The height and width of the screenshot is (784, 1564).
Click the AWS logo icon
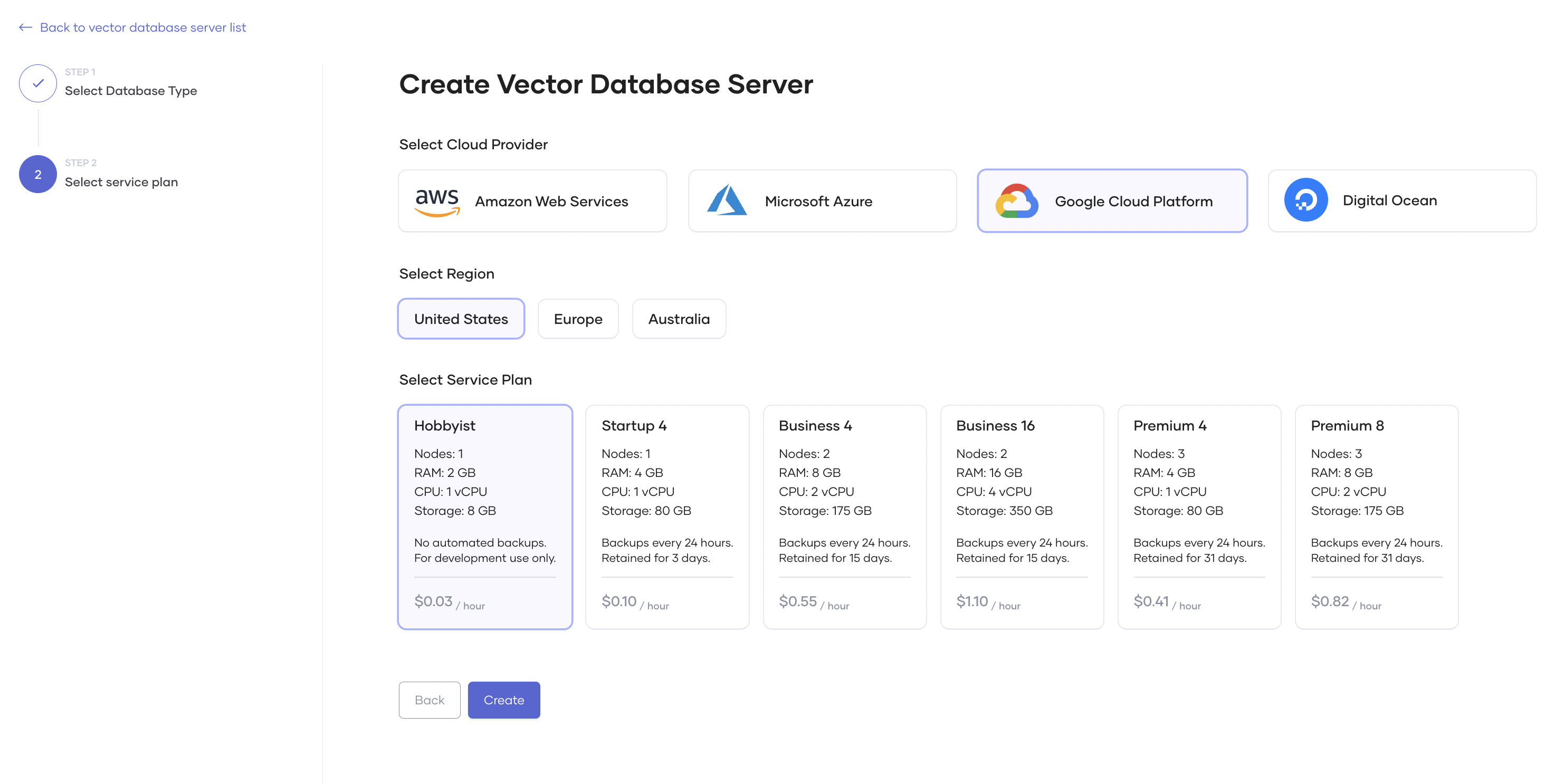tap(436, 202)
